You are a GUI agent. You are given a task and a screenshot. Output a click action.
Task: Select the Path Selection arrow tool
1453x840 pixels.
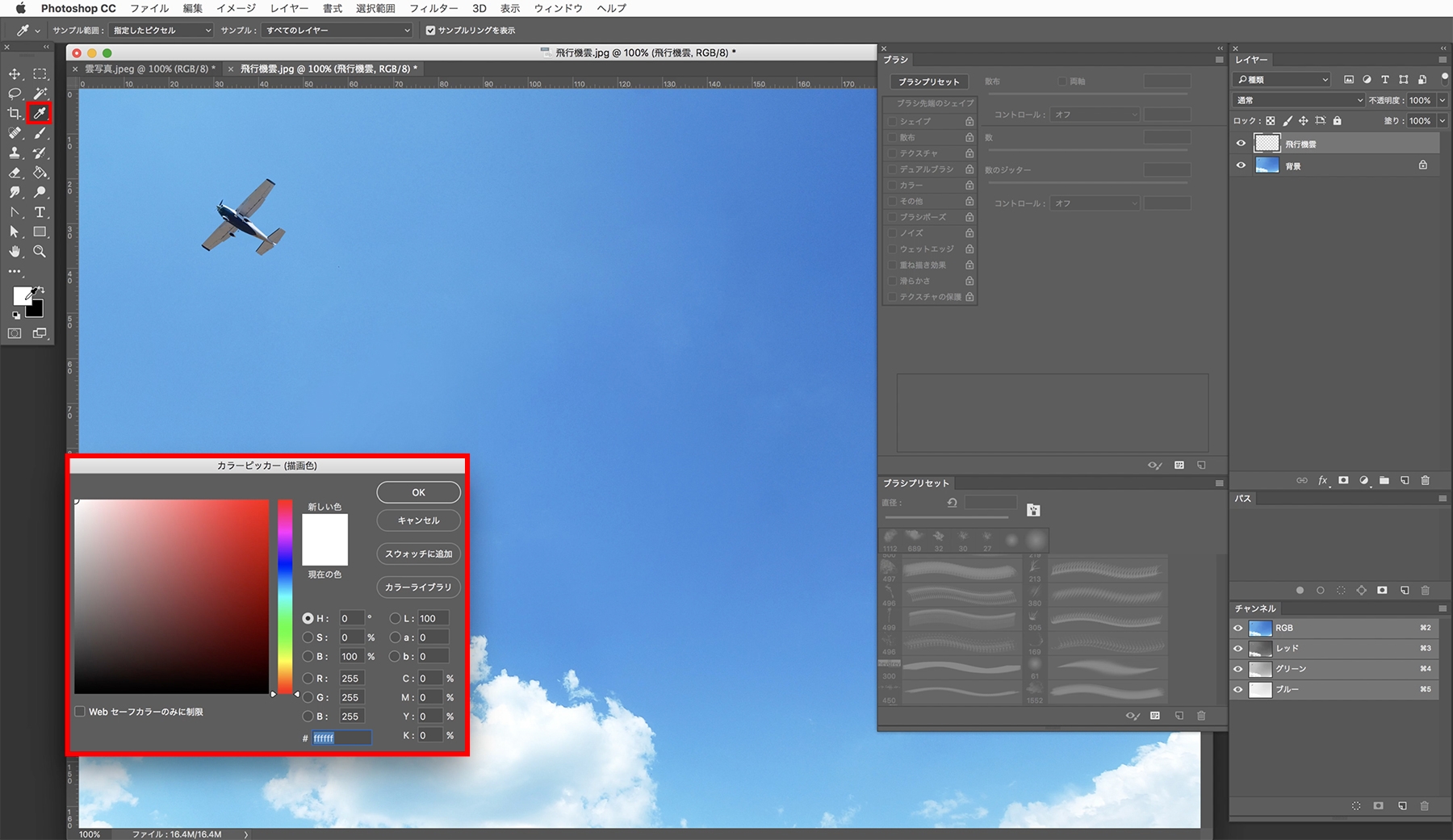tap(15, 232)
